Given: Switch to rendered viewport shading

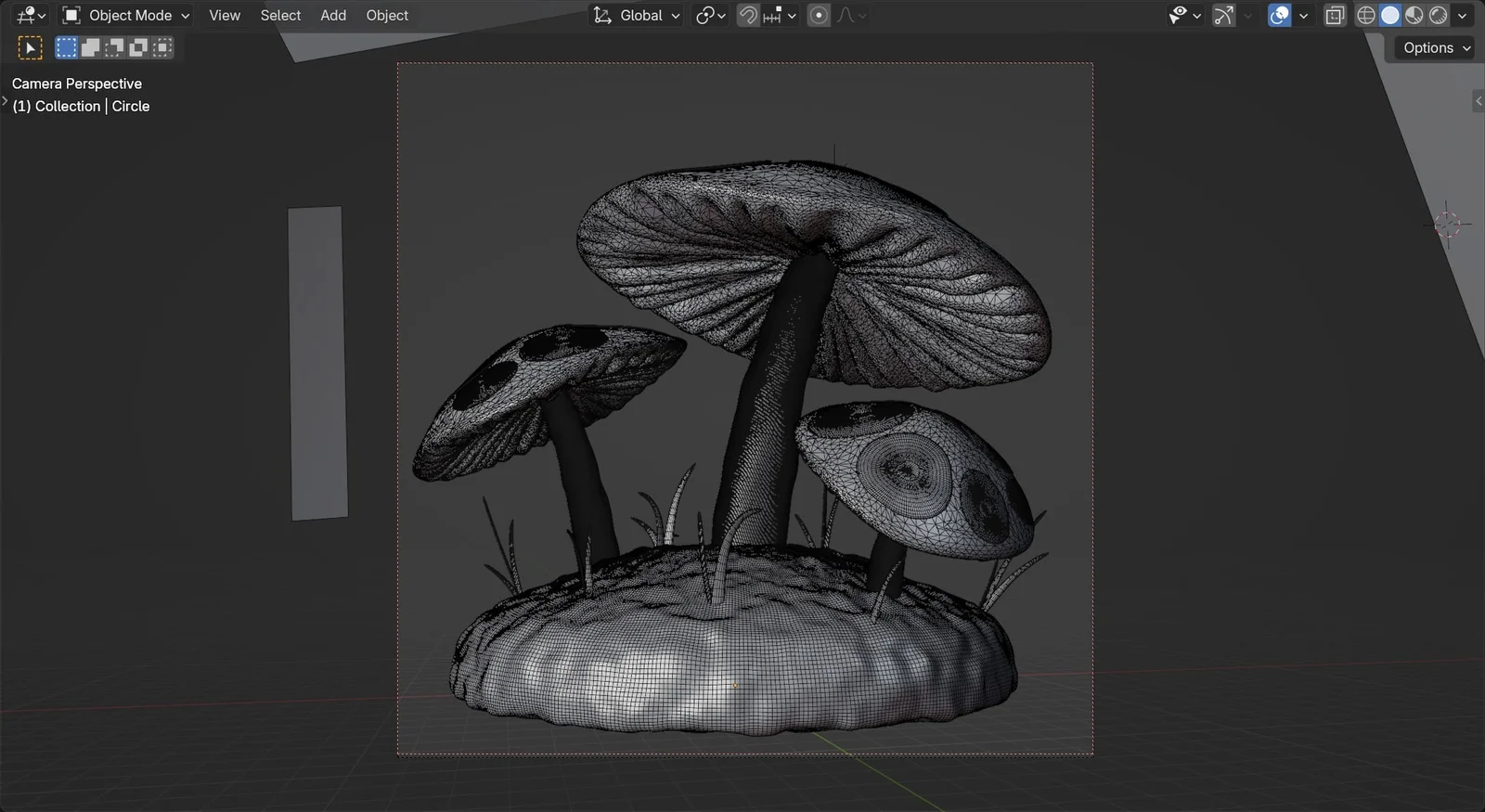Looking at the screenshot, I should (1438, 15).
